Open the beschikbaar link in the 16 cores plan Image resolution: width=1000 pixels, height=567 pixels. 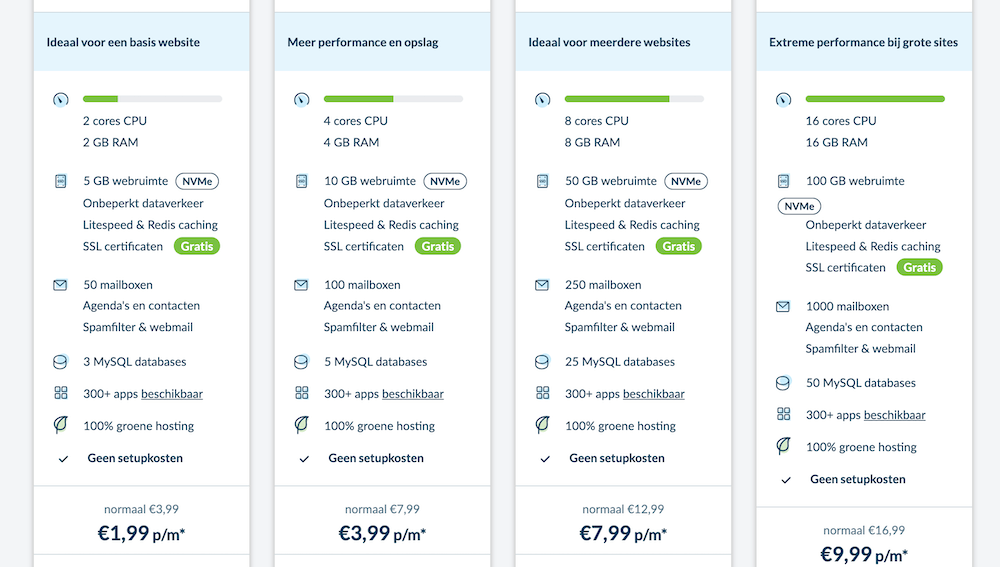pyautogui.click(x=894, y=415)
